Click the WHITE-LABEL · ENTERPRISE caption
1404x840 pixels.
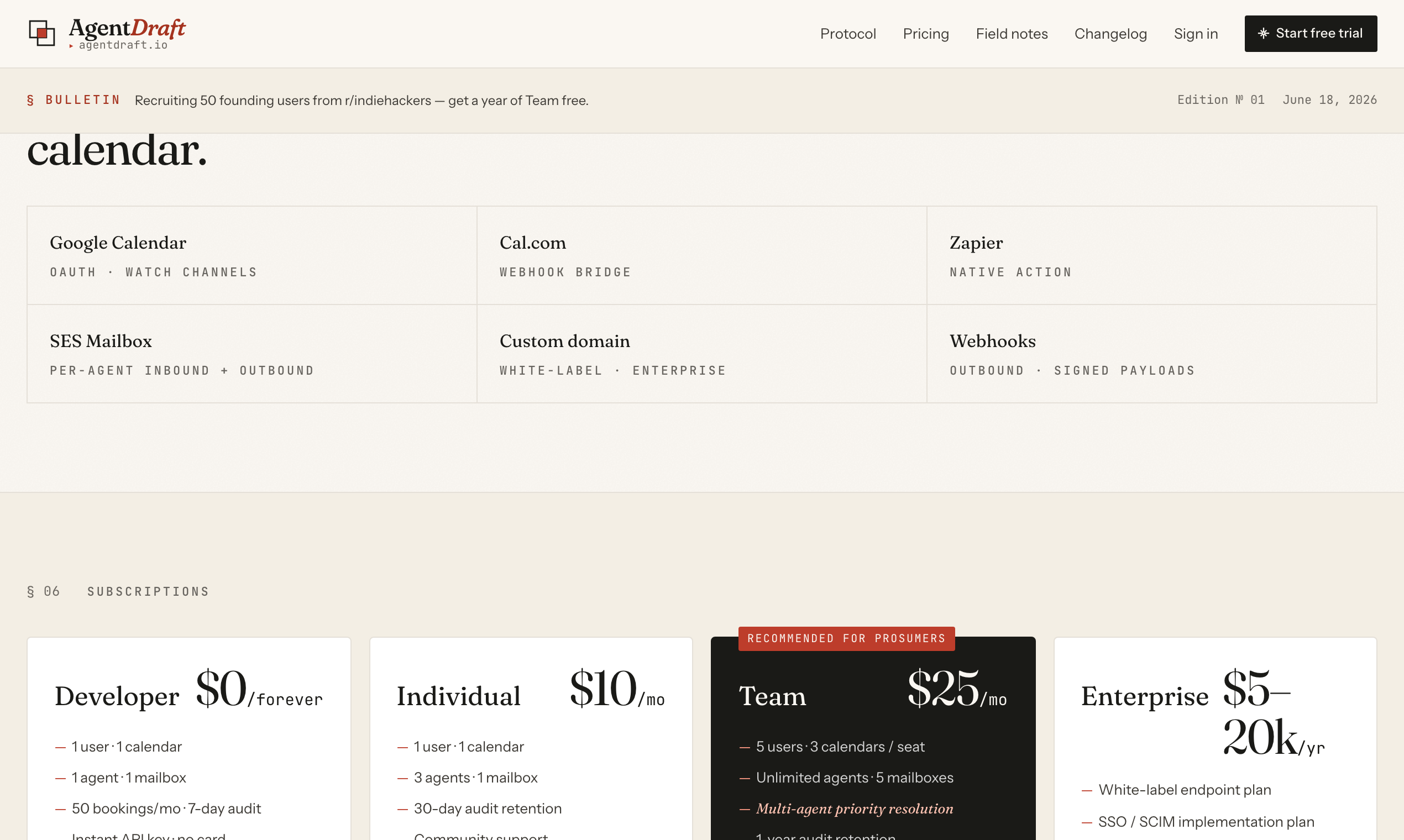click(612, 371)
